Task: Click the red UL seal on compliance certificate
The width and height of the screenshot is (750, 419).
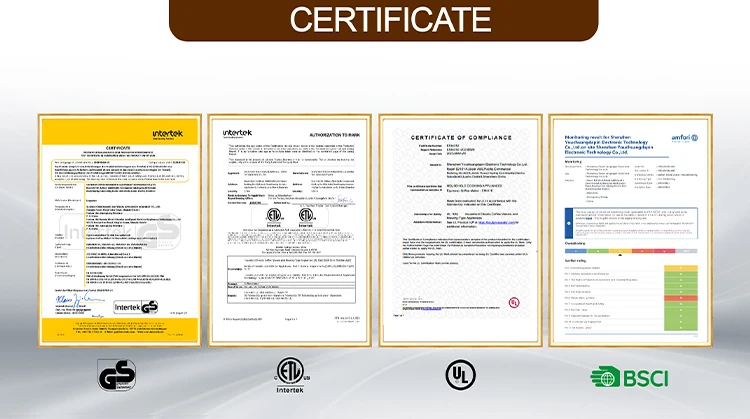Action: pyautogui.click(x=514, y=302)
